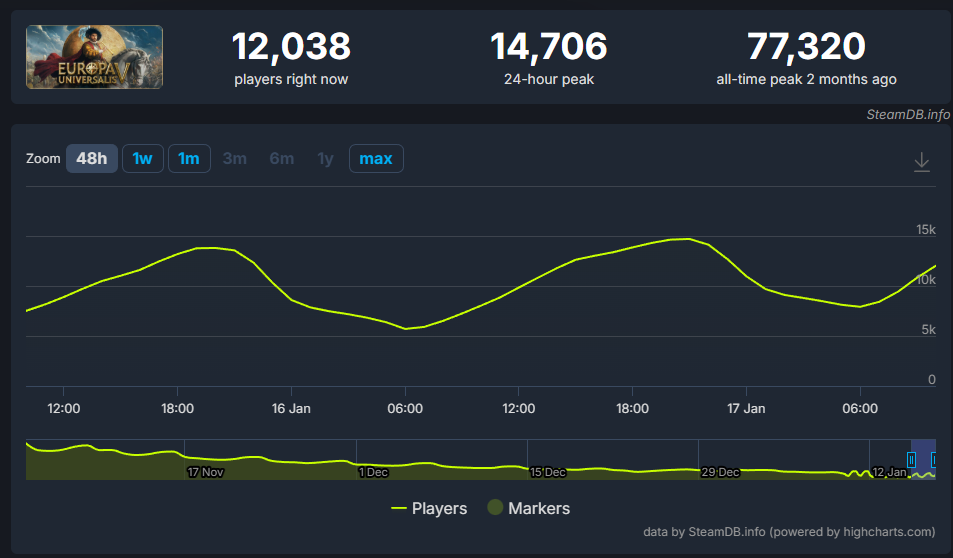The image size is (953, 558).
Task: Switch zoom to 1w
Action: pyautogui.click(x=143, y=158)
